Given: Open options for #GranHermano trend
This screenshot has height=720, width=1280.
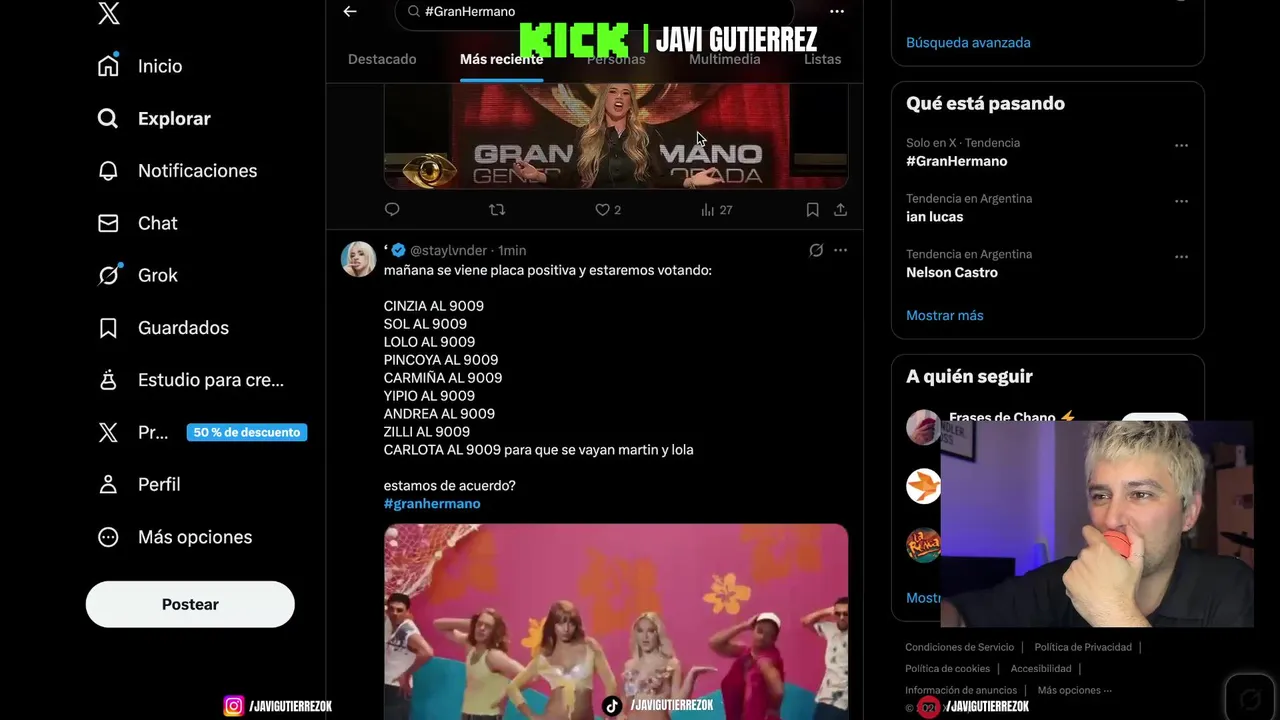Looking at the screenshot, I should [1181, 145].
